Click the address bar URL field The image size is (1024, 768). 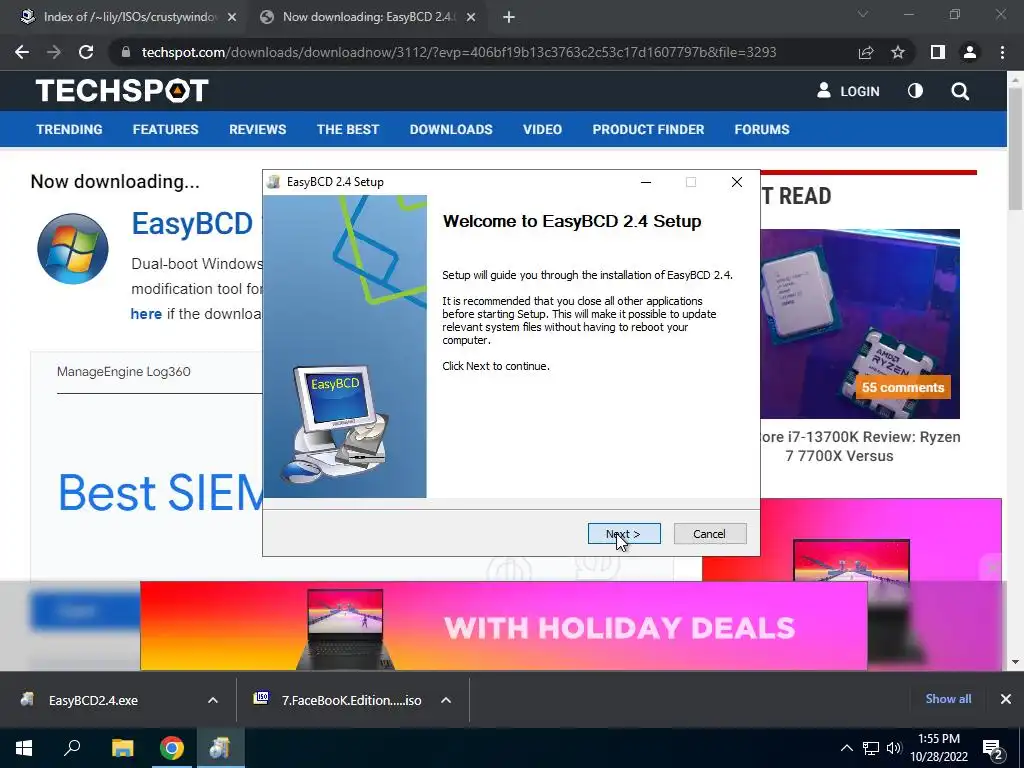point(458,52)
